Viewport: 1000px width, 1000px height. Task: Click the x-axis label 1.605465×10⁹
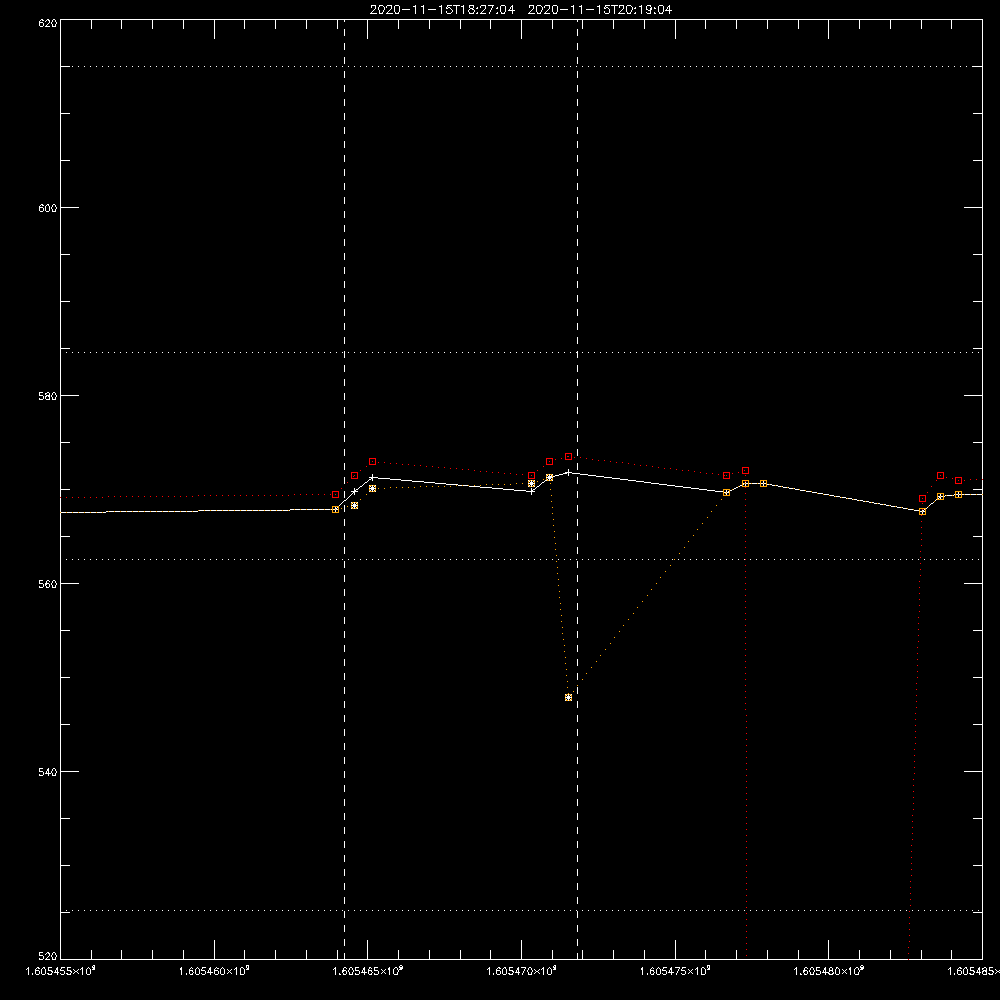click(x=368, y=971)
